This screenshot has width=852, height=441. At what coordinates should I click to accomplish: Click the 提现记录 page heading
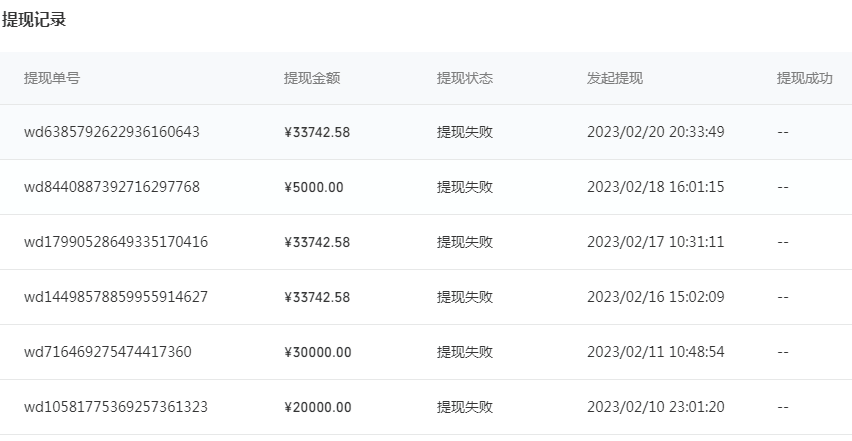pyautogui.click(x=34, y=20)
